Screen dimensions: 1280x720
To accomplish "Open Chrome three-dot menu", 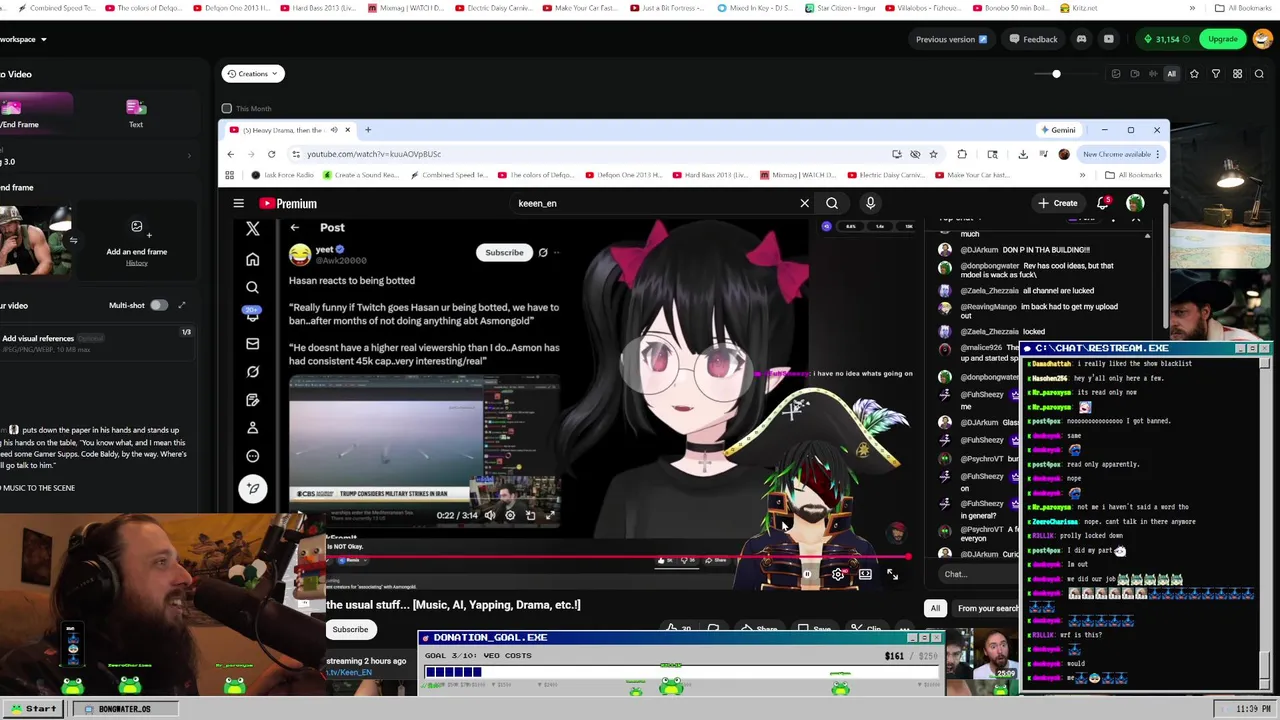I will (x=1157, y=154).
